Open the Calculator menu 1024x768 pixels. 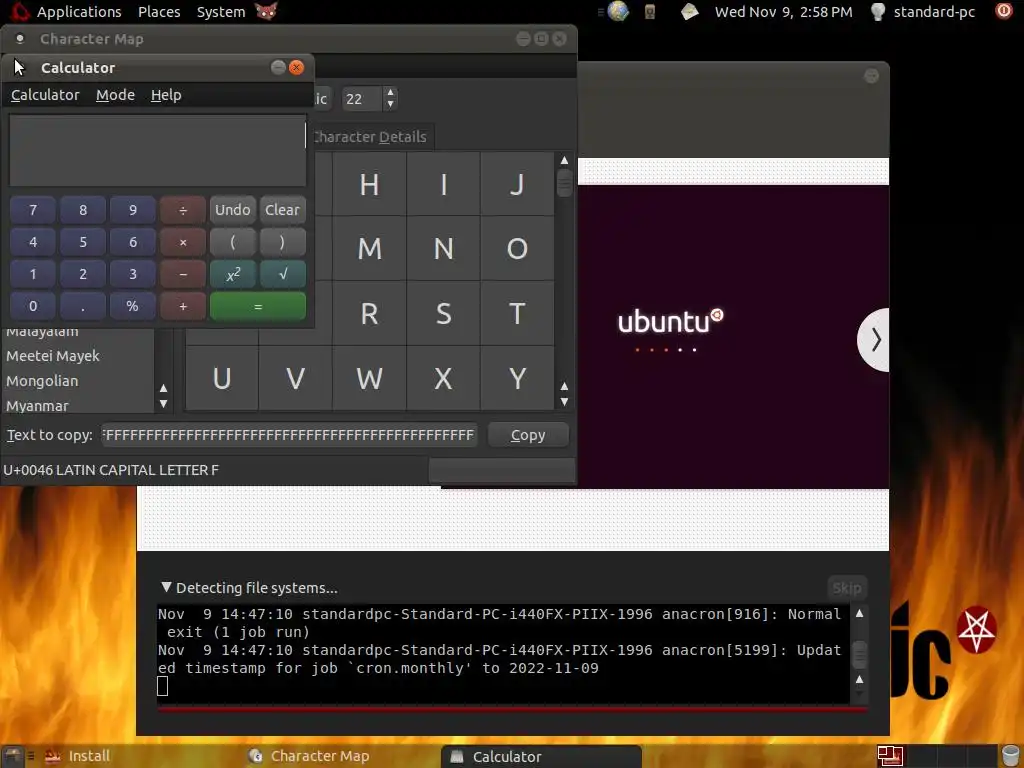tap(45, 95)
